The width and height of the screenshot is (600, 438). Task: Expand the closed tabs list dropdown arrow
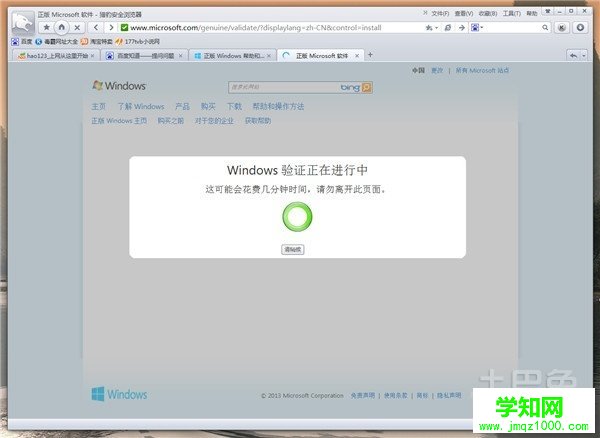coord(584,56)
